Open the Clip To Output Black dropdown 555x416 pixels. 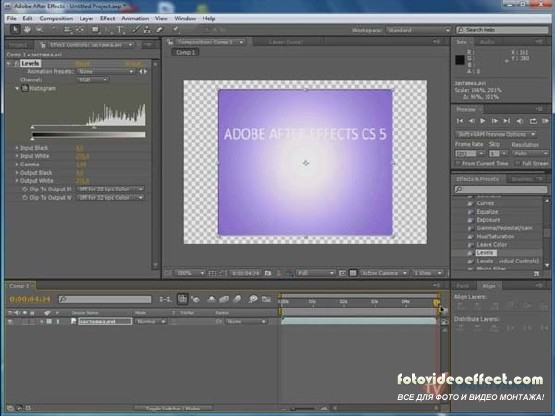click(110, 189)
